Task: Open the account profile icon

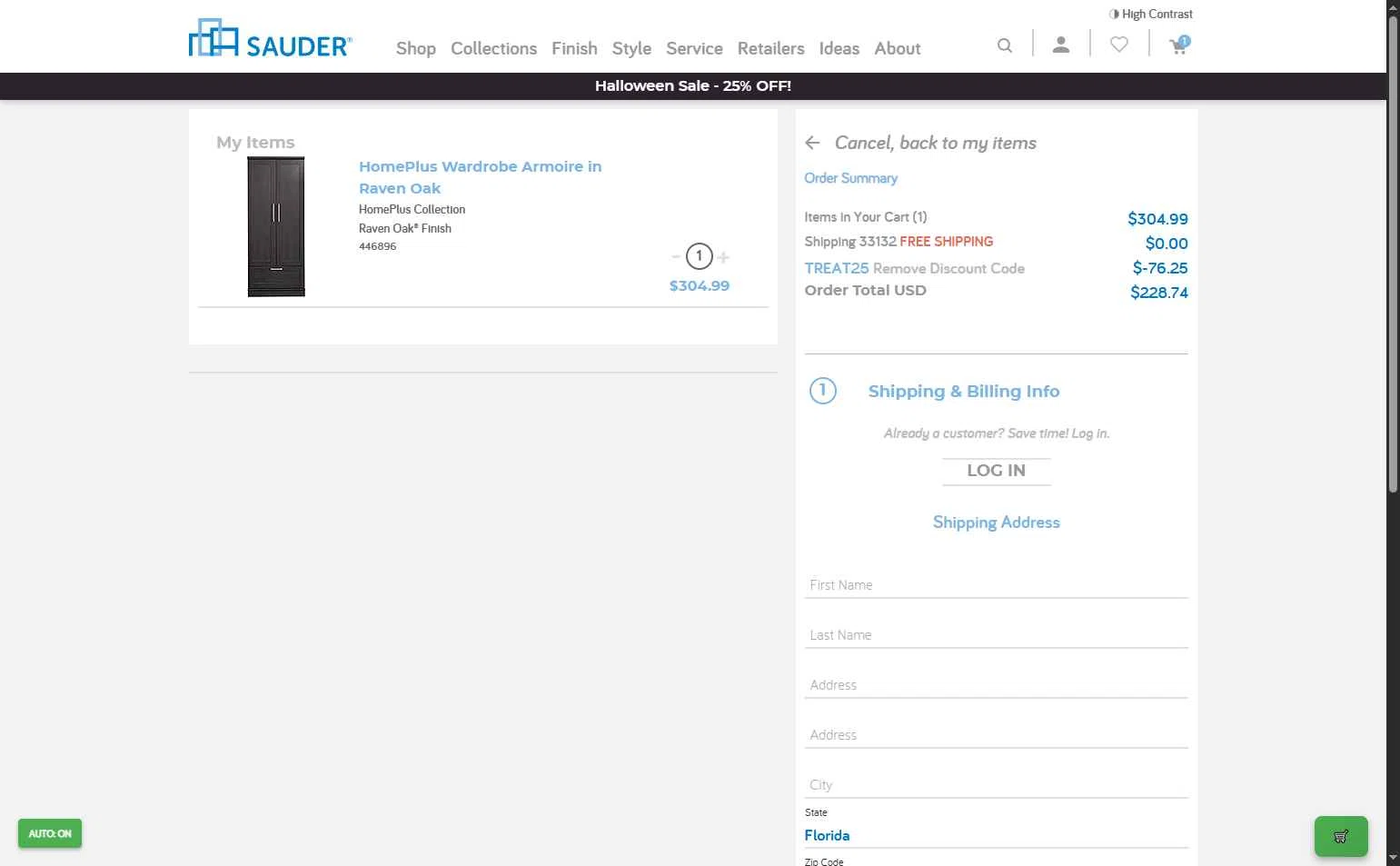Action: tap(1060, 45)
